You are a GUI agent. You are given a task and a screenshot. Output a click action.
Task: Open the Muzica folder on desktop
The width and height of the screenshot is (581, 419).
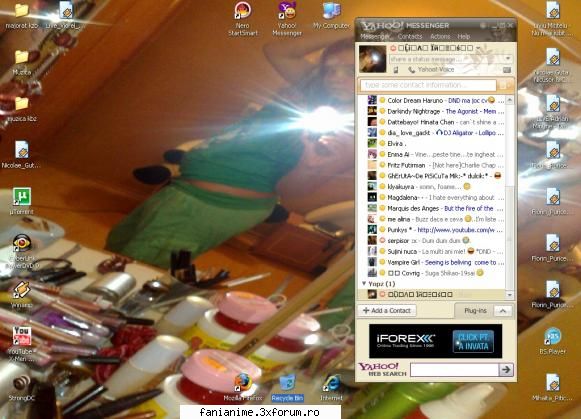pyautogui.click(x=22, y=62)
